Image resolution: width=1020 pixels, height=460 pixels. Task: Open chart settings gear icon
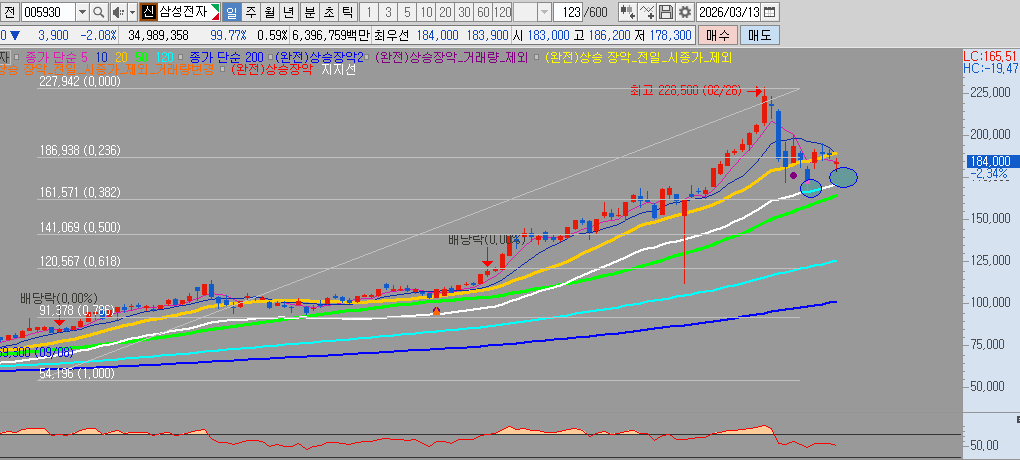click(684, 12)
